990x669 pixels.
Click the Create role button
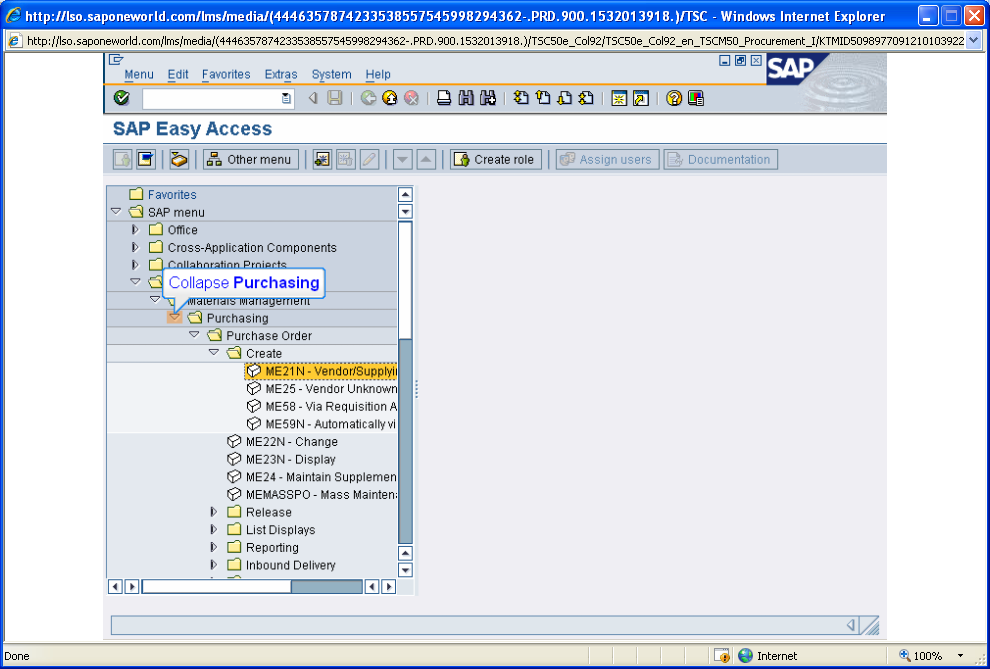click(x=496, y=160)
